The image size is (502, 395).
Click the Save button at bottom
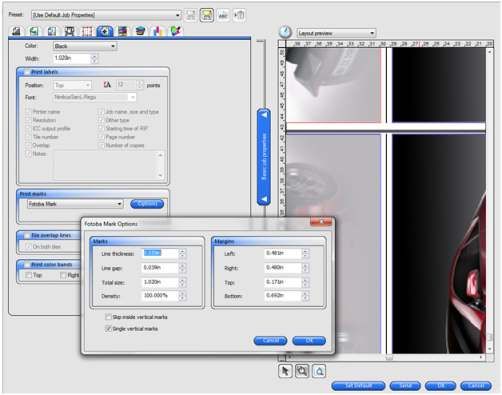coord(405,386)
